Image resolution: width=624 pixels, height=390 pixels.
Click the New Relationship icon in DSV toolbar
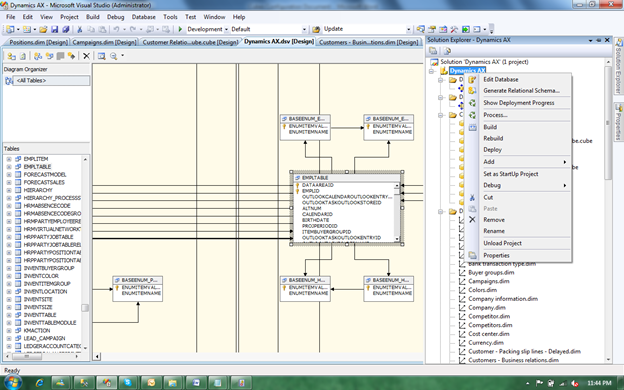71,56
